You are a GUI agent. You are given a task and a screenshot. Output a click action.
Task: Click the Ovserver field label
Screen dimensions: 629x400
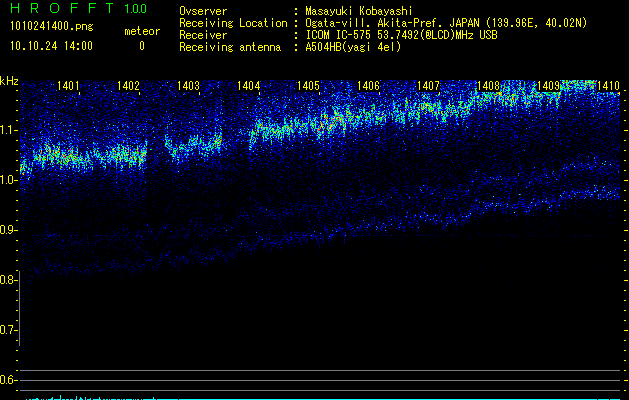[203, 11]
